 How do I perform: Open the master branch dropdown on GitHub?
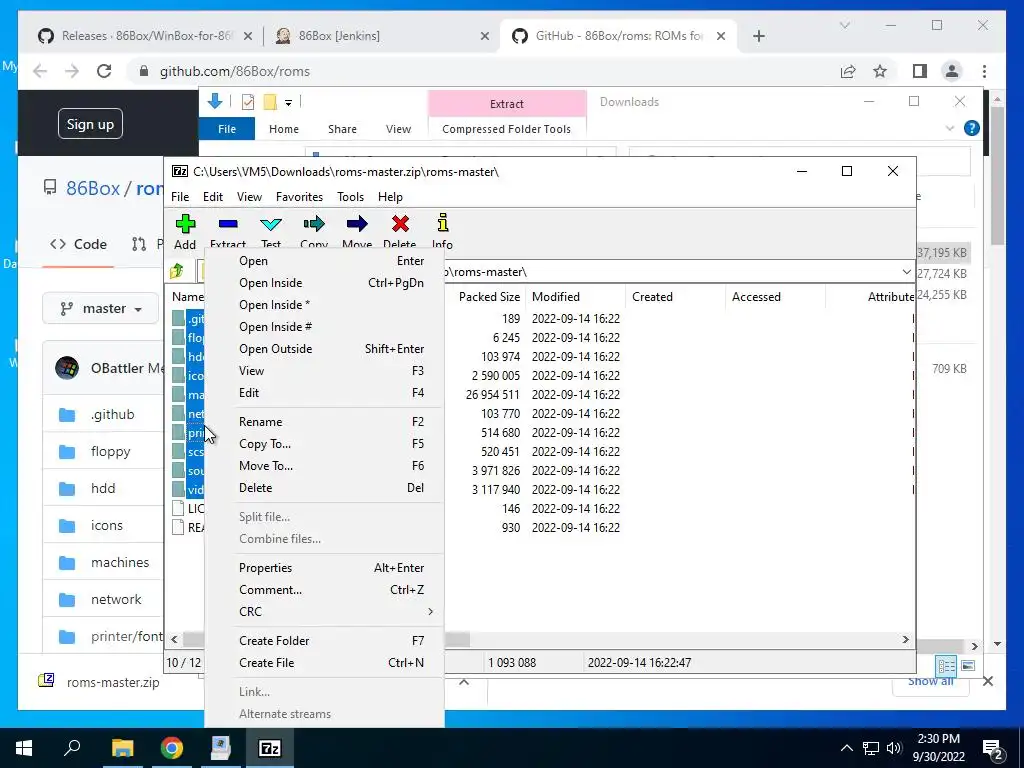[x=101, y=308]
